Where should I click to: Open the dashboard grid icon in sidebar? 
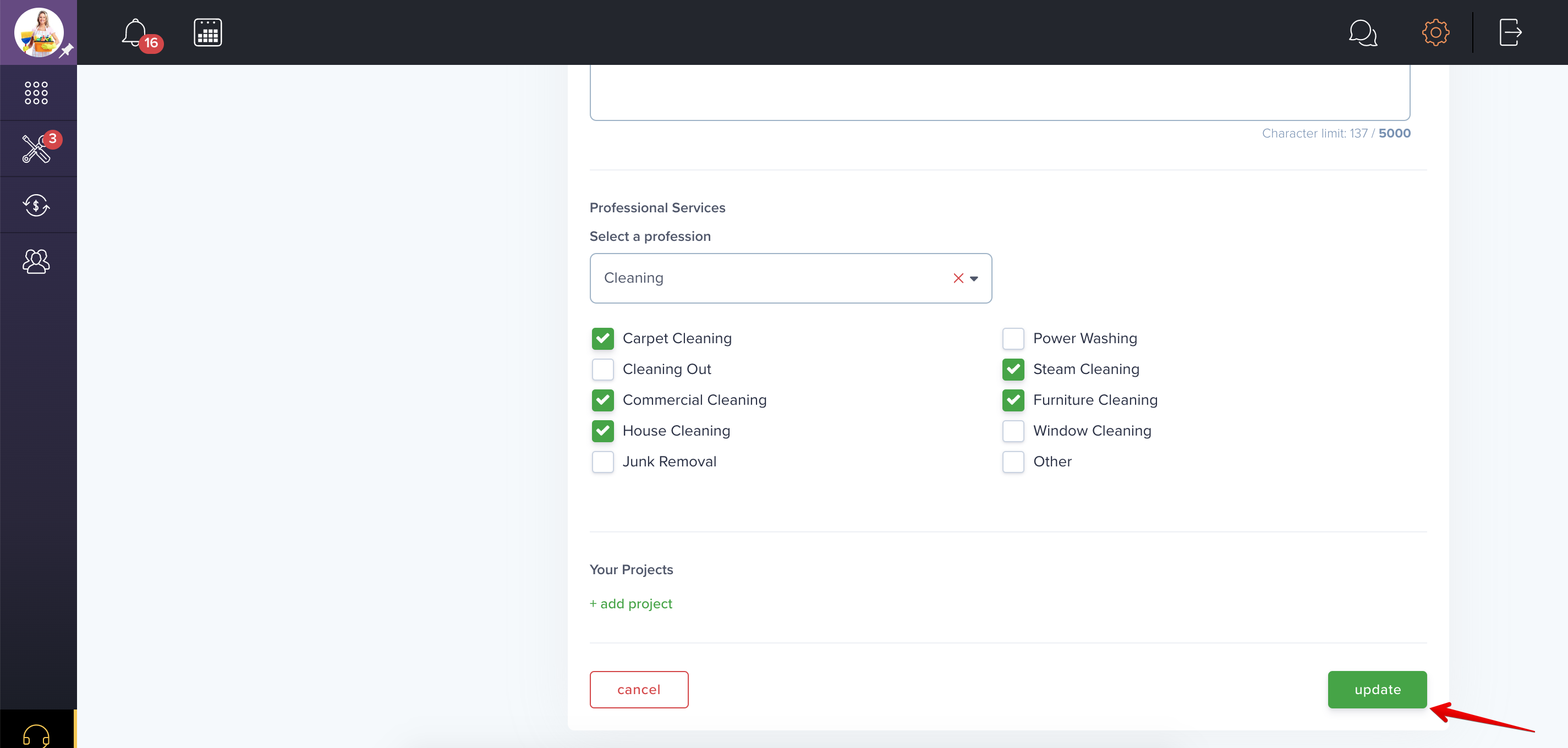click(36, 92)
